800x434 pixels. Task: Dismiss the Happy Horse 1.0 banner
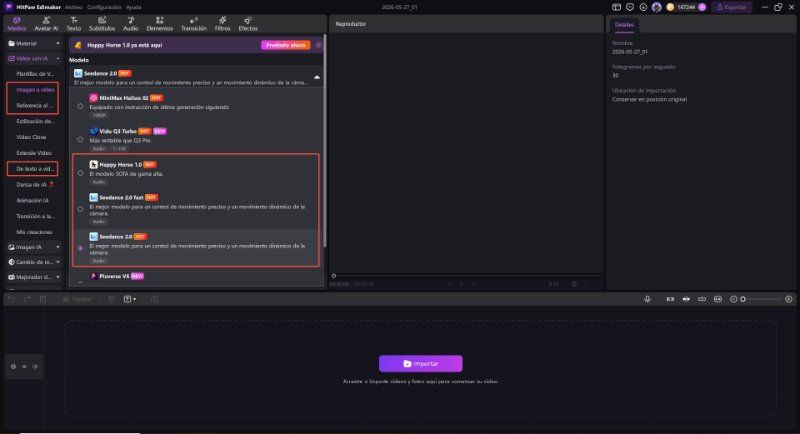(x=318, y=45)
